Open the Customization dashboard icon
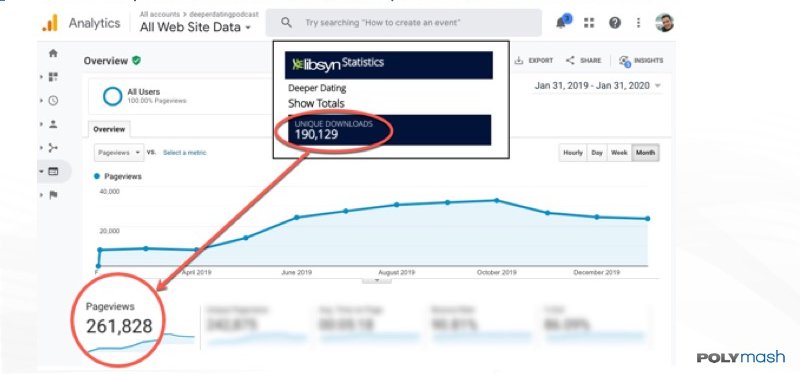 (x=53, y=77)
